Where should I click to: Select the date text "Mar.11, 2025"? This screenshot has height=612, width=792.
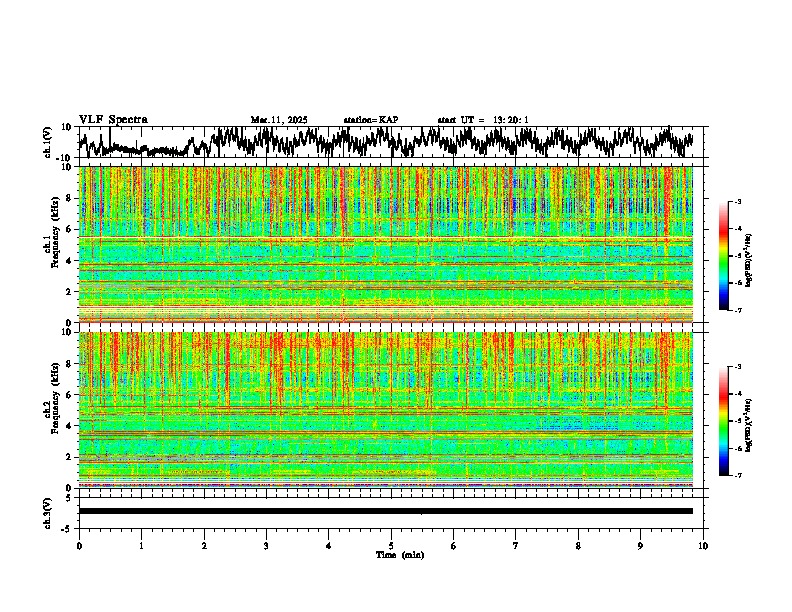coord(279,120)
